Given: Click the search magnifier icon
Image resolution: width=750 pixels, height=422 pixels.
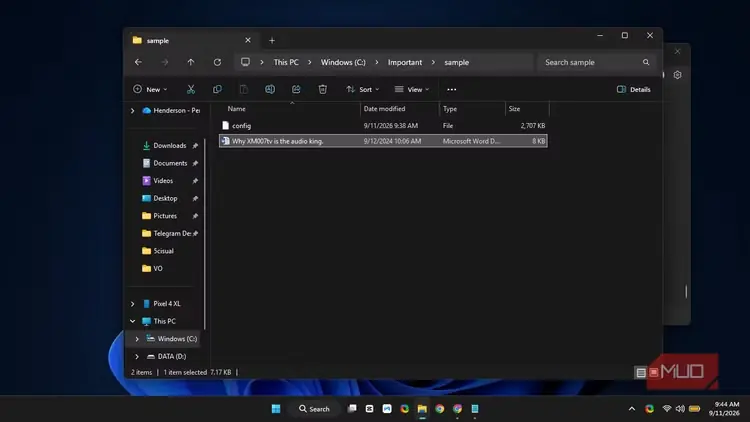Looking at the screenshot, I should click(646, 62).
